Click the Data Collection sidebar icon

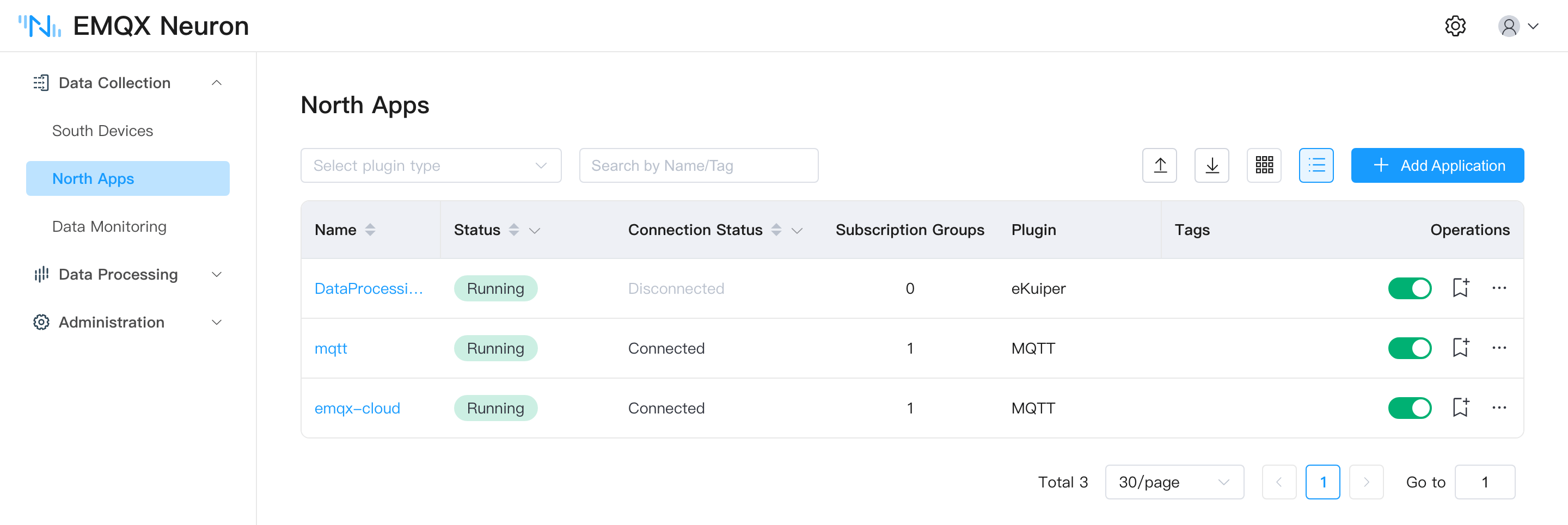tap(41, 83)
